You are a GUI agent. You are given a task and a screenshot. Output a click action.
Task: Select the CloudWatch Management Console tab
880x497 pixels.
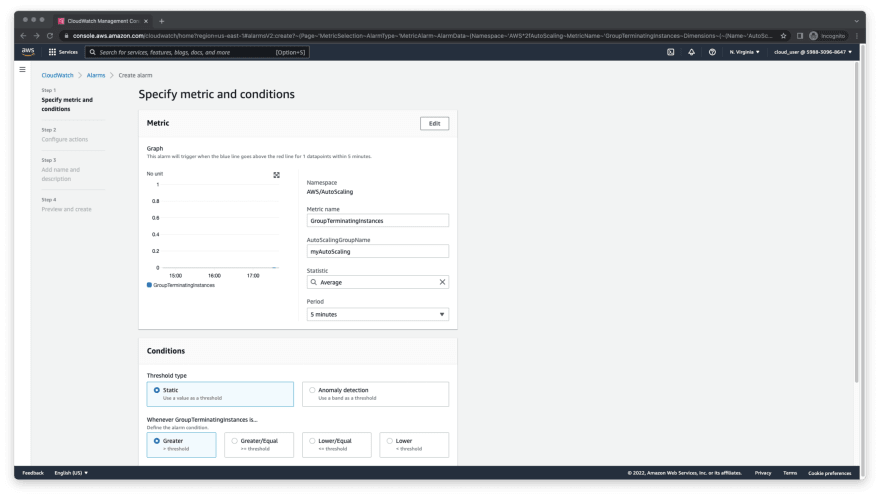(x=103, y=21)
